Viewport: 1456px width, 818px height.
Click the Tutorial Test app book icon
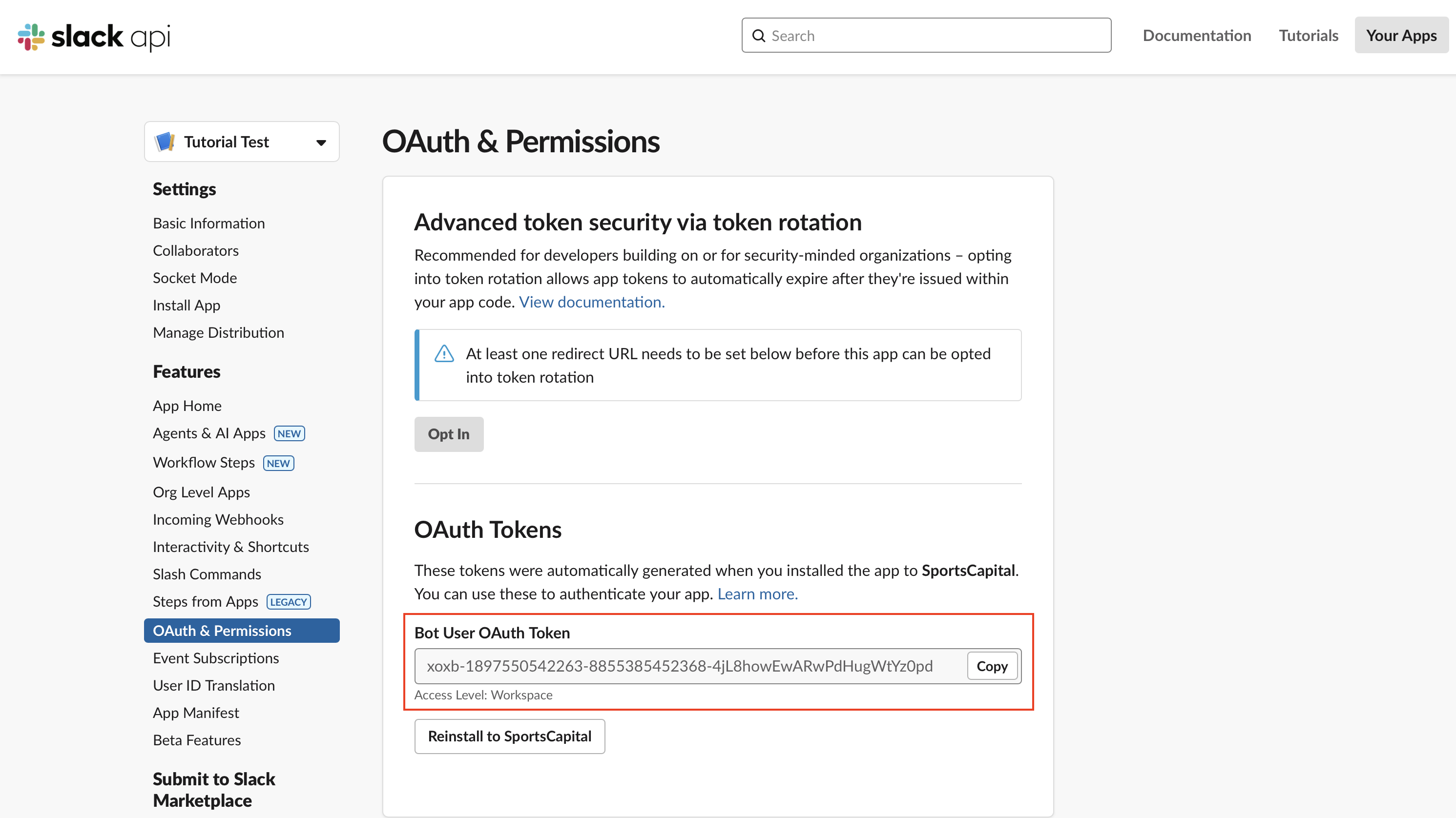point(165,141)
